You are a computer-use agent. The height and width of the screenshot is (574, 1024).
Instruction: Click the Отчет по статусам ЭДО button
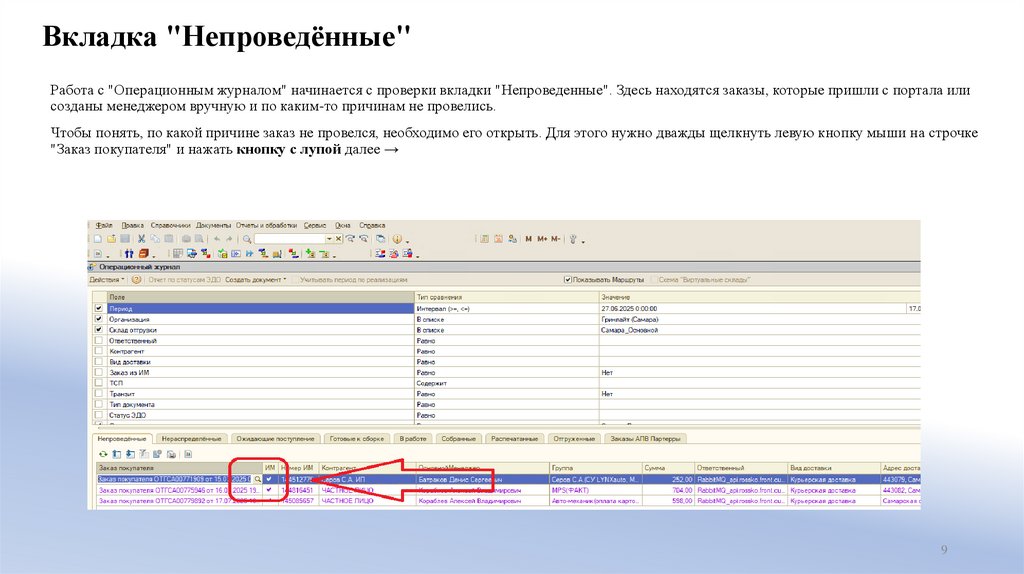tap(184, 279)
